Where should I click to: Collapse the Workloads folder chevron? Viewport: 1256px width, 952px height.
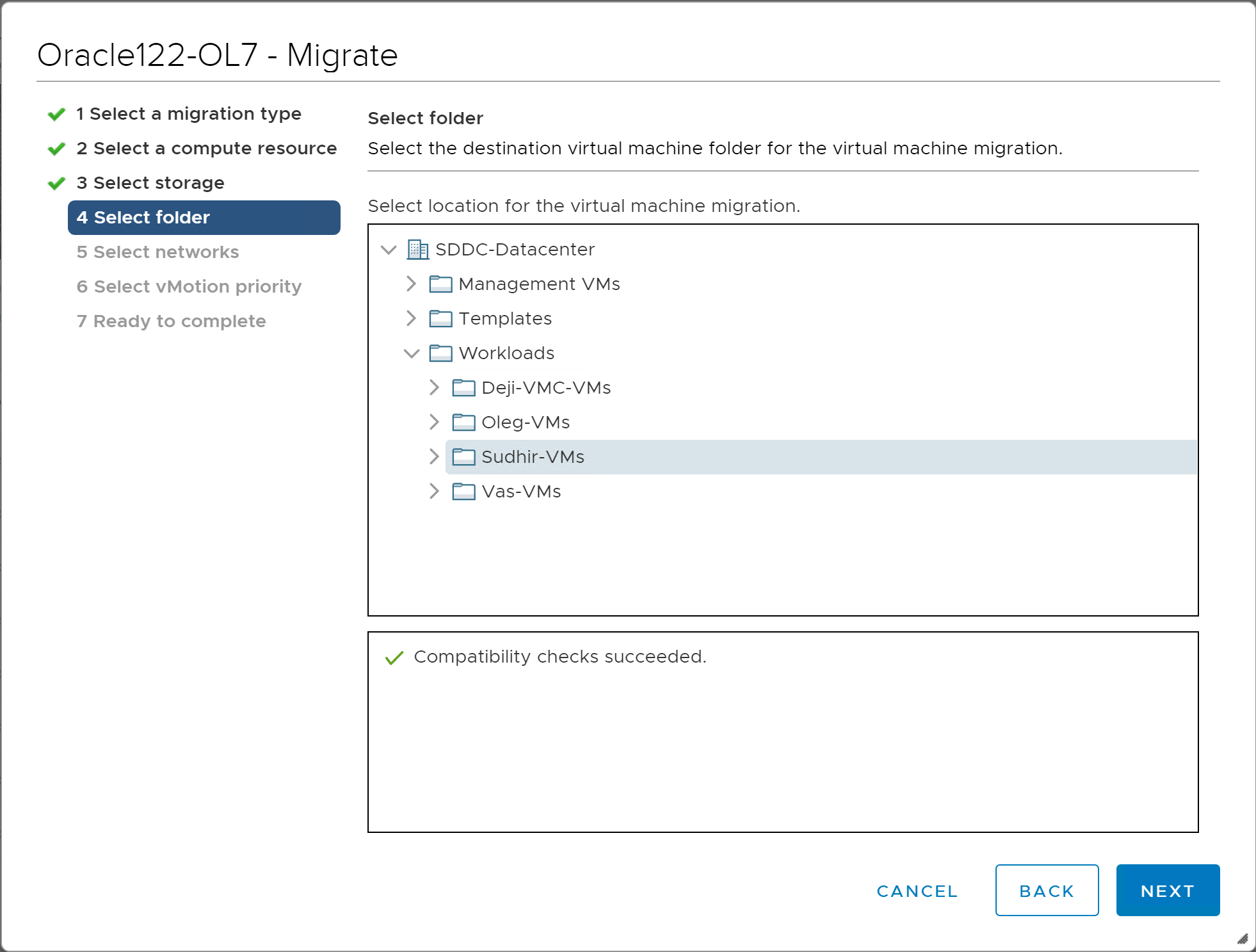[411, 353]
